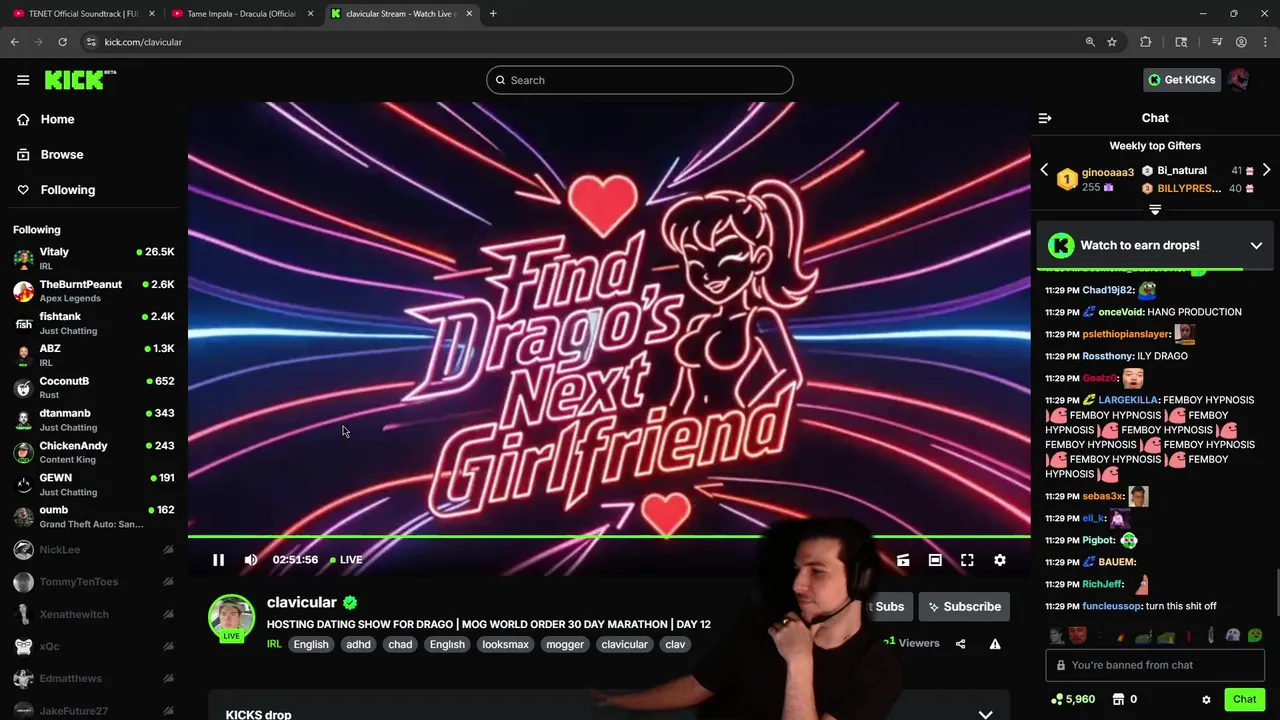Open ABZ channel in sidebar
The height and width of the screenshot is (720, 1280).
coord(93,355)
